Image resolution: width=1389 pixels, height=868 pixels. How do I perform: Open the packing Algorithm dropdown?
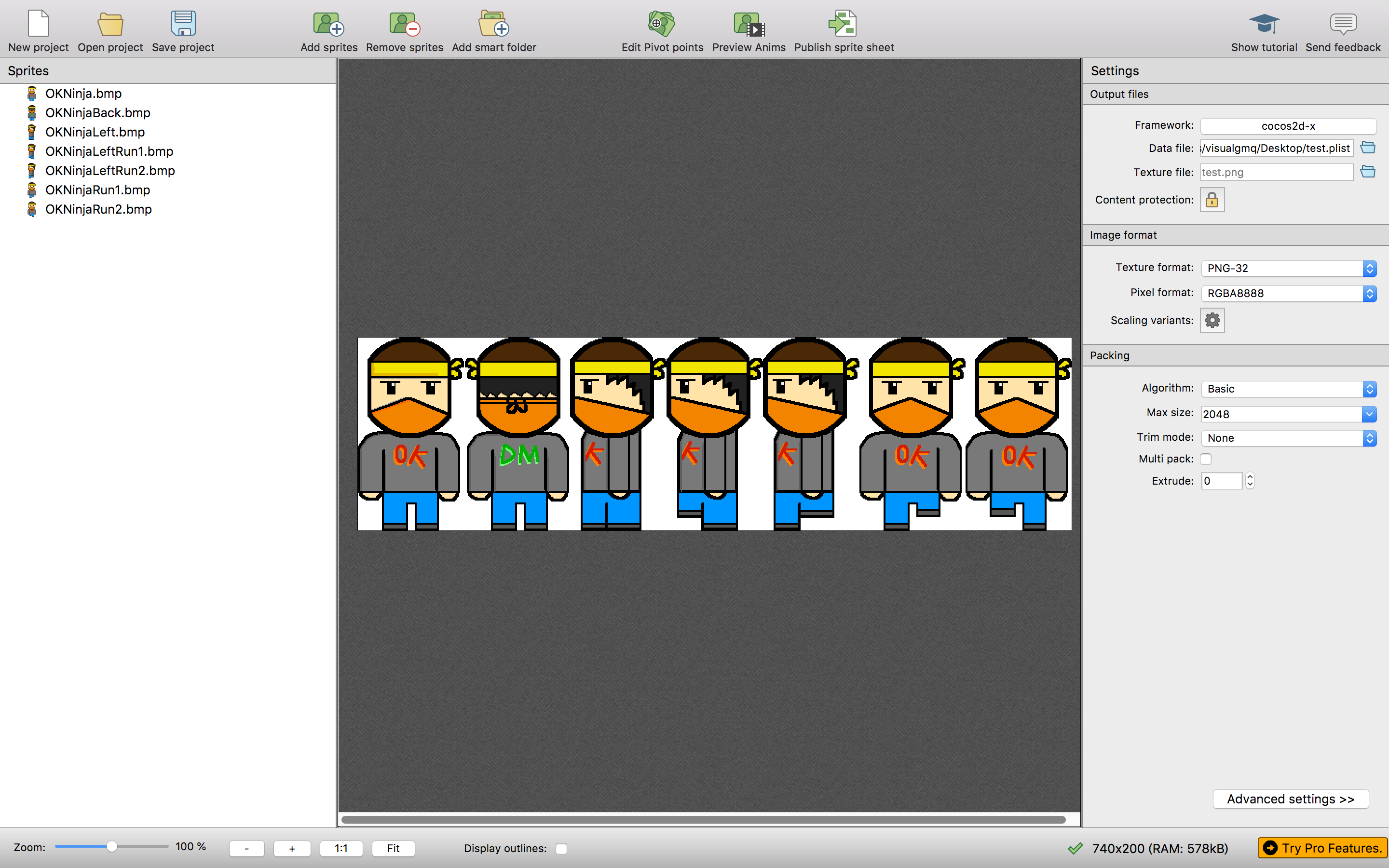[1289, 389]
